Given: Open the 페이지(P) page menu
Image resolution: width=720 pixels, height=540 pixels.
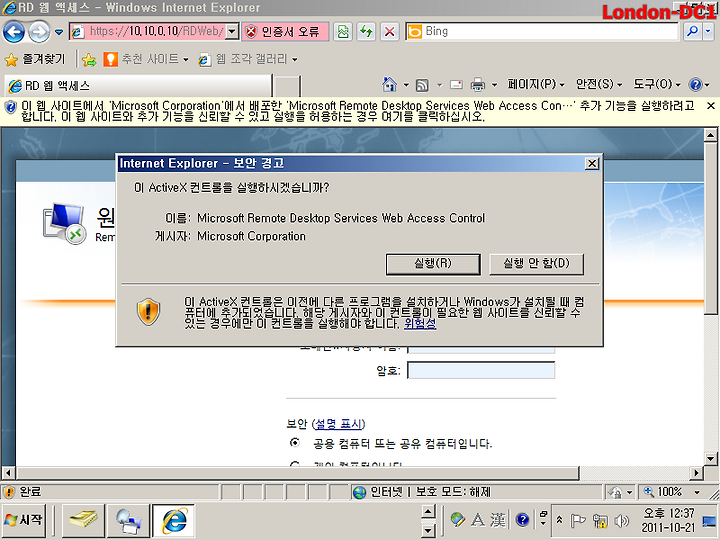Looking at the screenshot, I should [x=536, y=84].
